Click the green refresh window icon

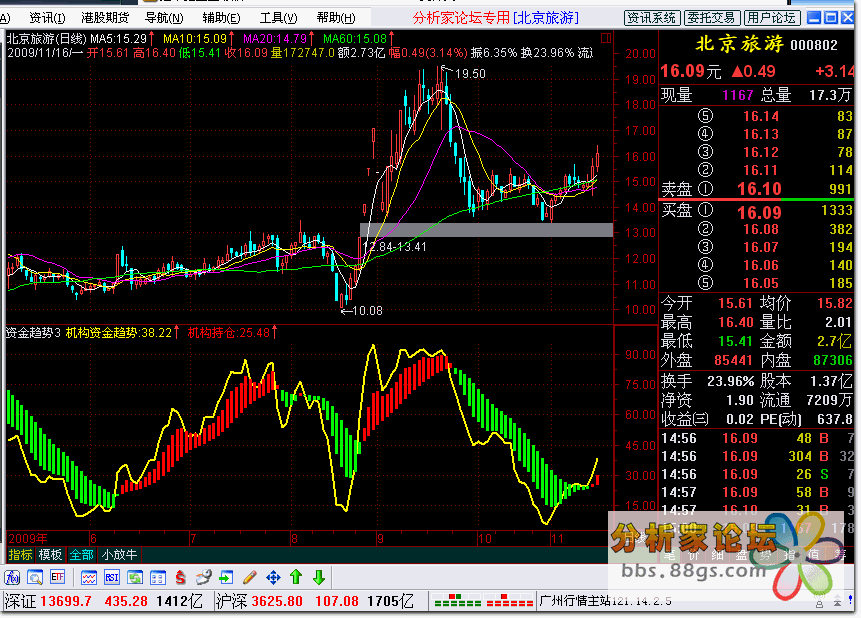135,577
